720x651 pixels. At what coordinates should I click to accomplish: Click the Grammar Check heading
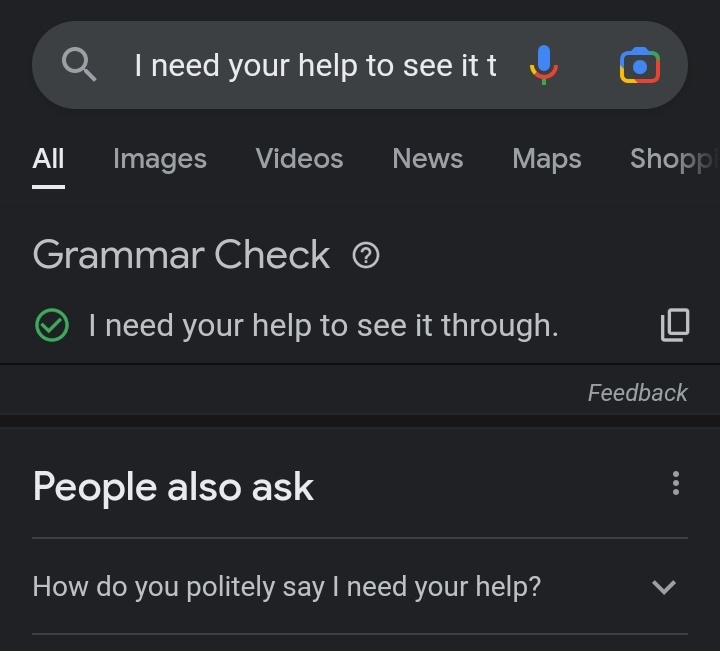click(181, 254)
